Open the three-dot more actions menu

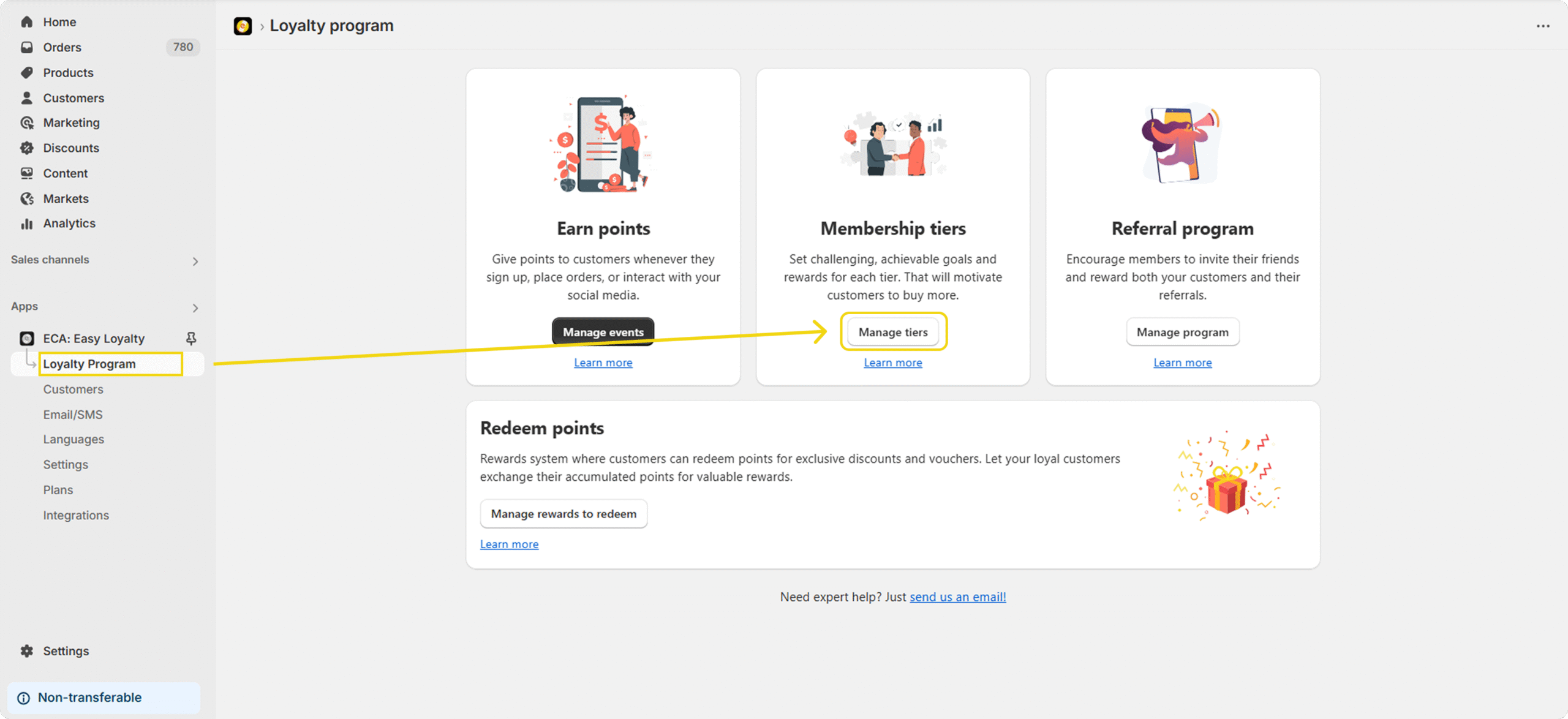[x=1543, y=26]
